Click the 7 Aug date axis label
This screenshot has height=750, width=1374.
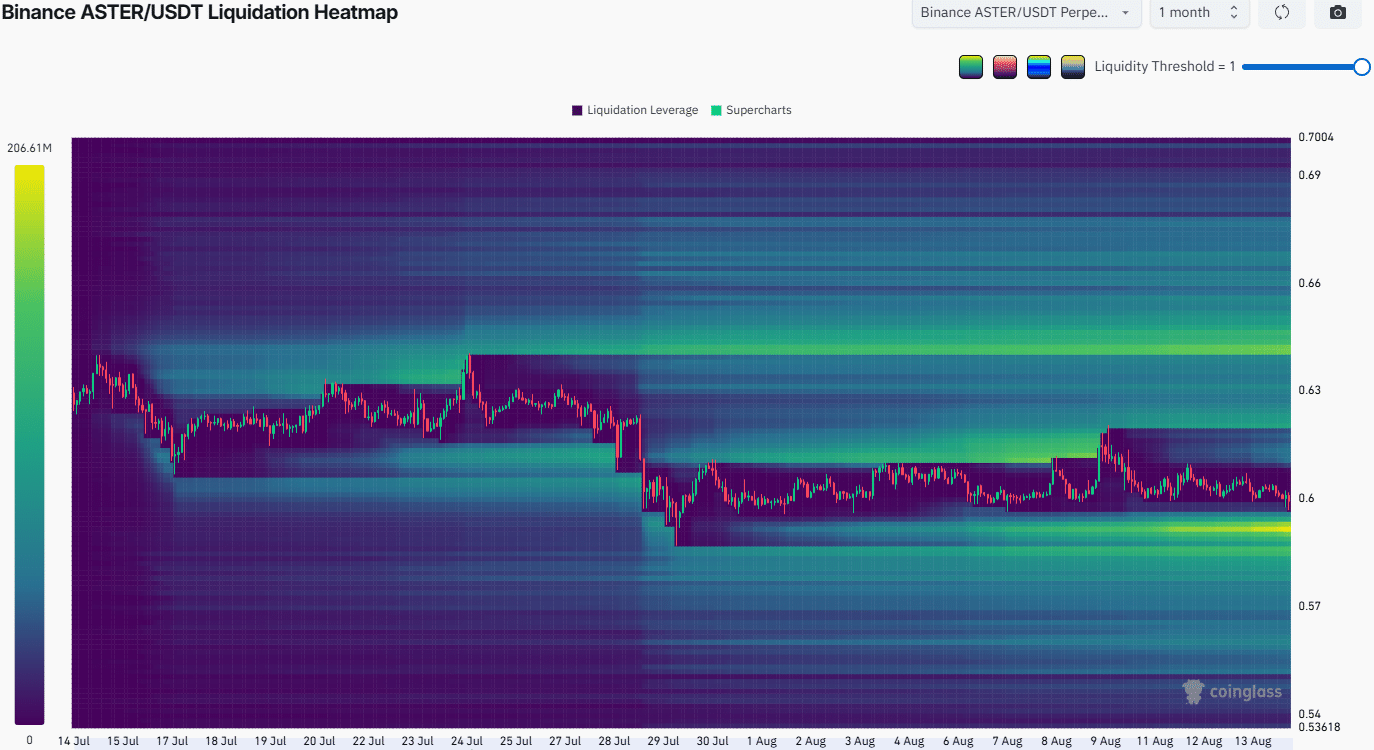coord(1007,741)
